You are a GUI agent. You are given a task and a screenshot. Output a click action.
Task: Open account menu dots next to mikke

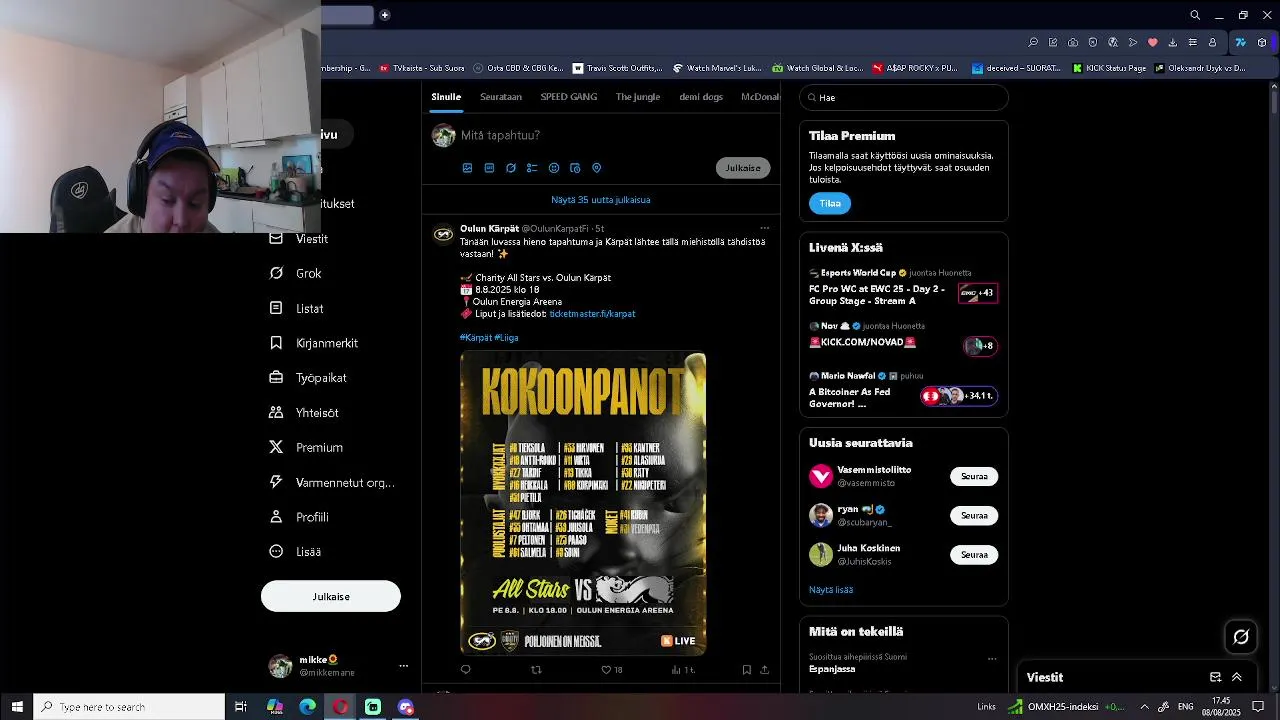click(403, 666)
